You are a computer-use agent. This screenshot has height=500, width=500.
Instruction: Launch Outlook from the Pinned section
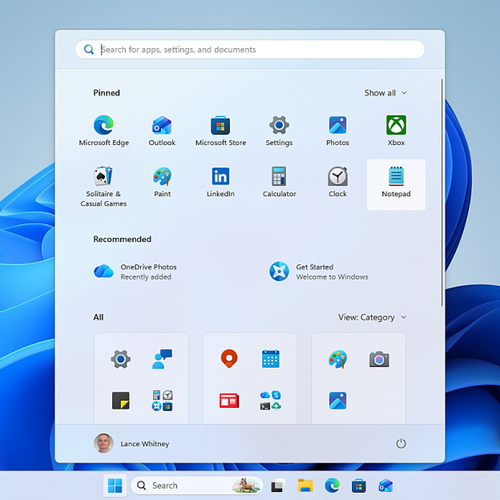[162, 131]
